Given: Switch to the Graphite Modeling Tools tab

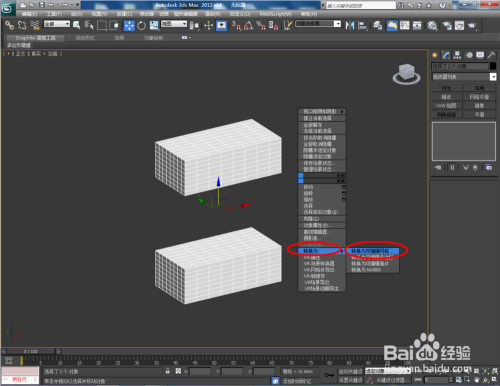Looking at the screenshot, I should pyautogui.click(x=35, y=38).
